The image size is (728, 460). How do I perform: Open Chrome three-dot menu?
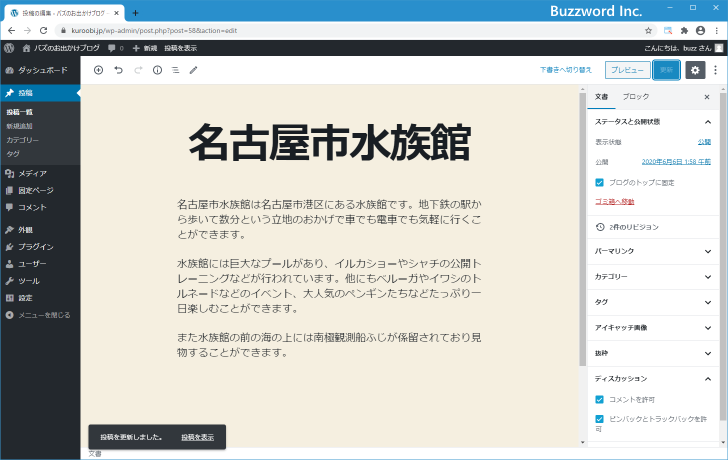point(717,31)
